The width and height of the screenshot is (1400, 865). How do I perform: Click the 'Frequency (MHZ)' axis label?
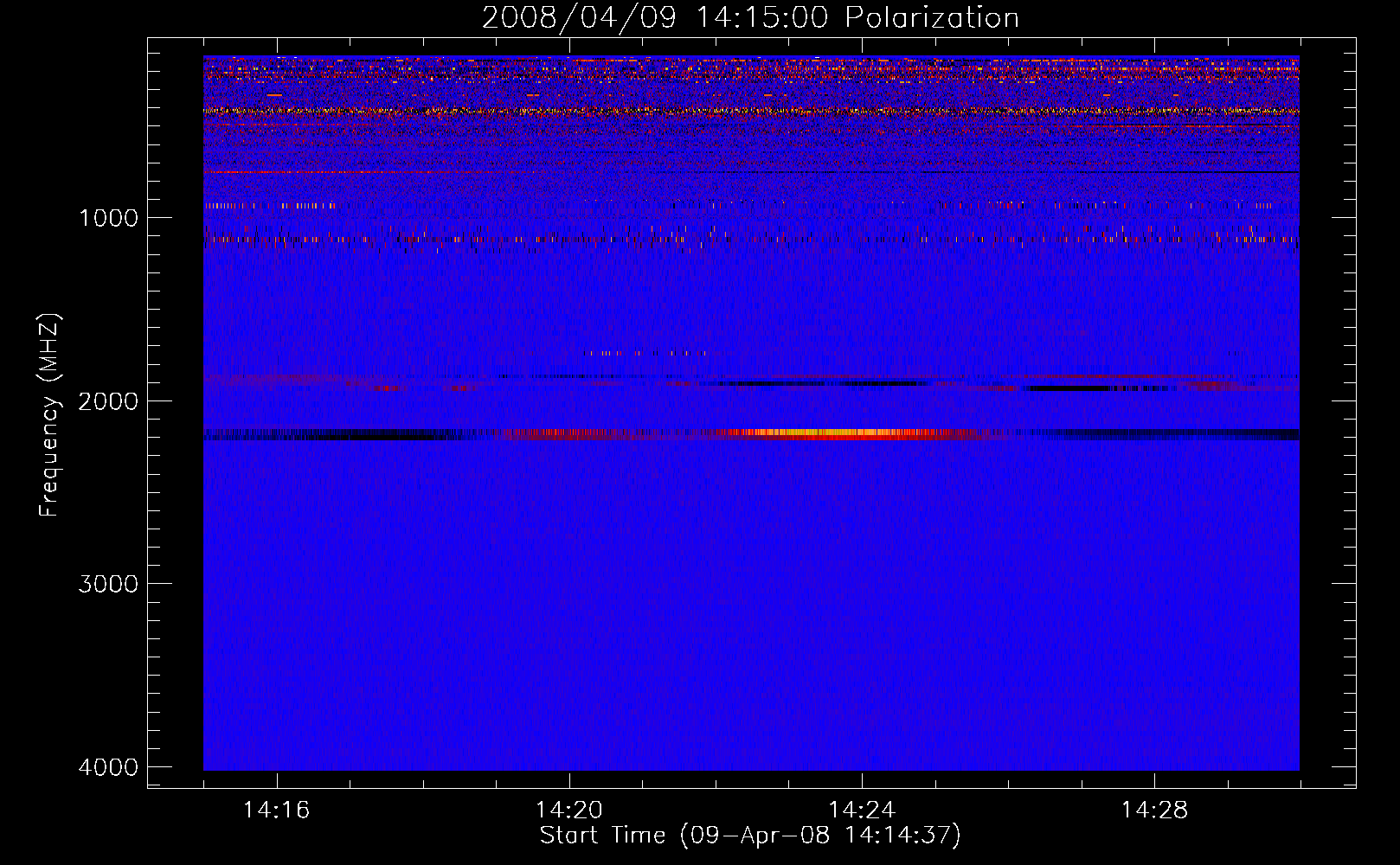tap(49, 415)
